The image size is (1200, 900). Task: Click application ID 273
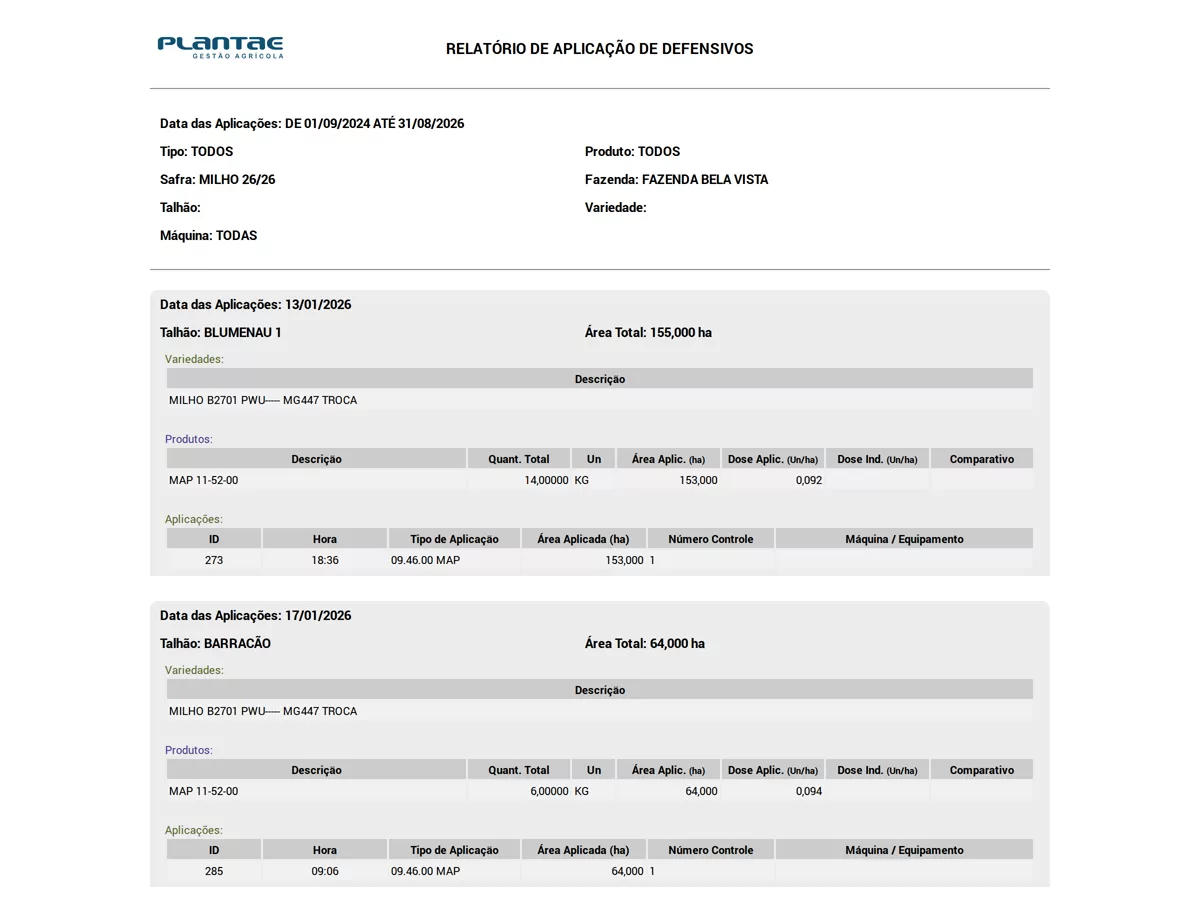click(x=214, y=560)
